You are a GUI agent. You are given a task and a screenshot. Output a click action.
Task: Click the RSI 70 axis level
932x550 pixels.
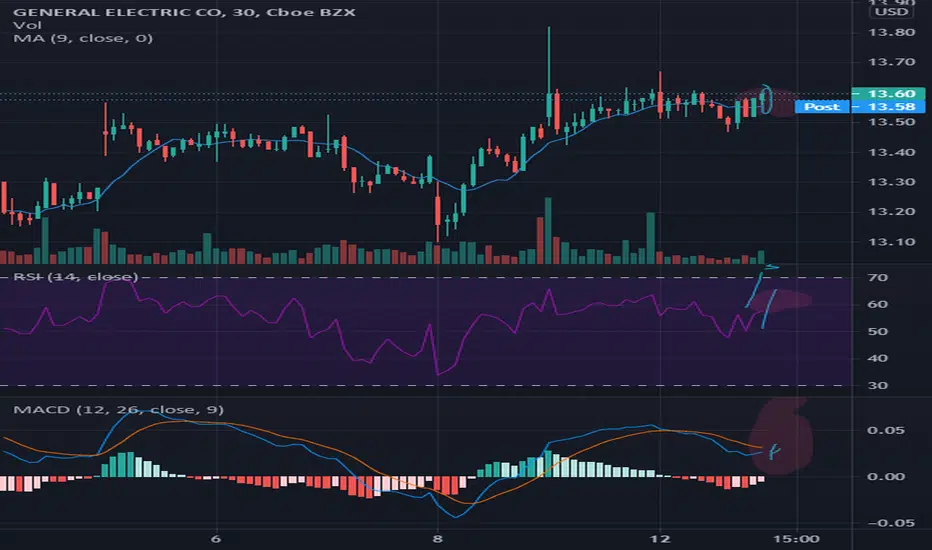click(878, 278)
